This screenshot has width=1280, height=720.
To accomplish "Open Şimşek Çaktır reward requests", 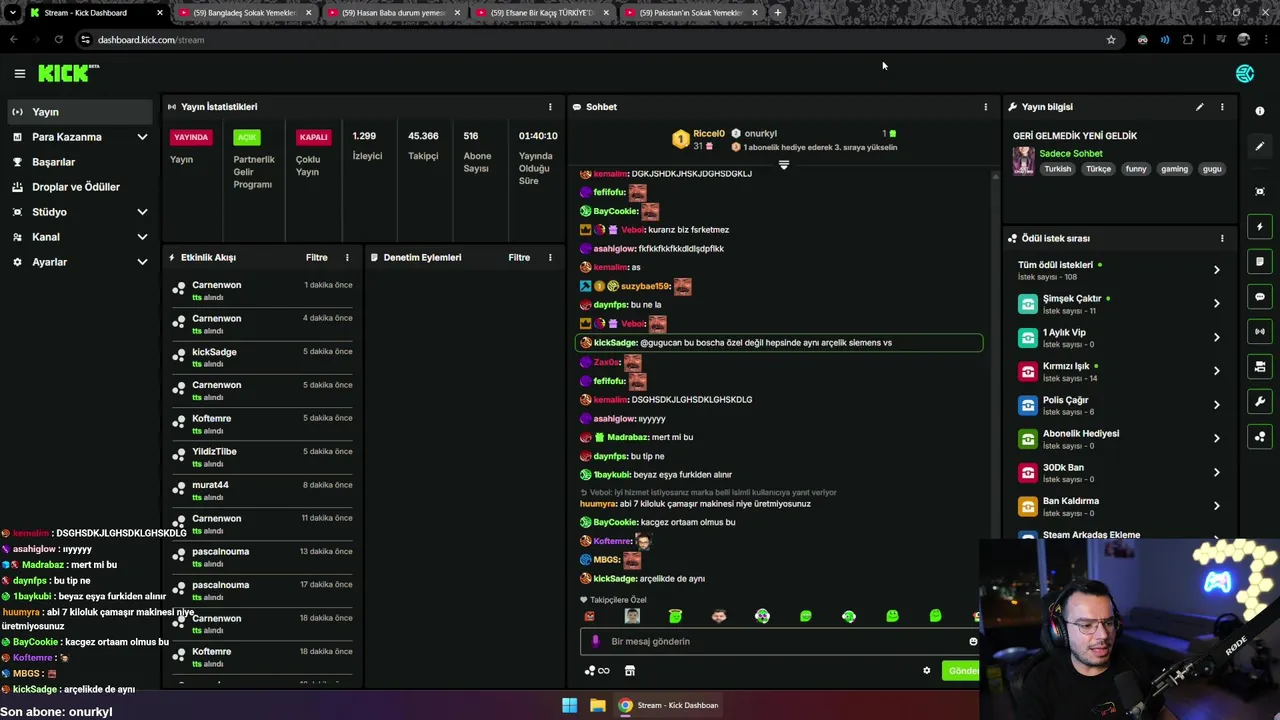I will 1118,303.
